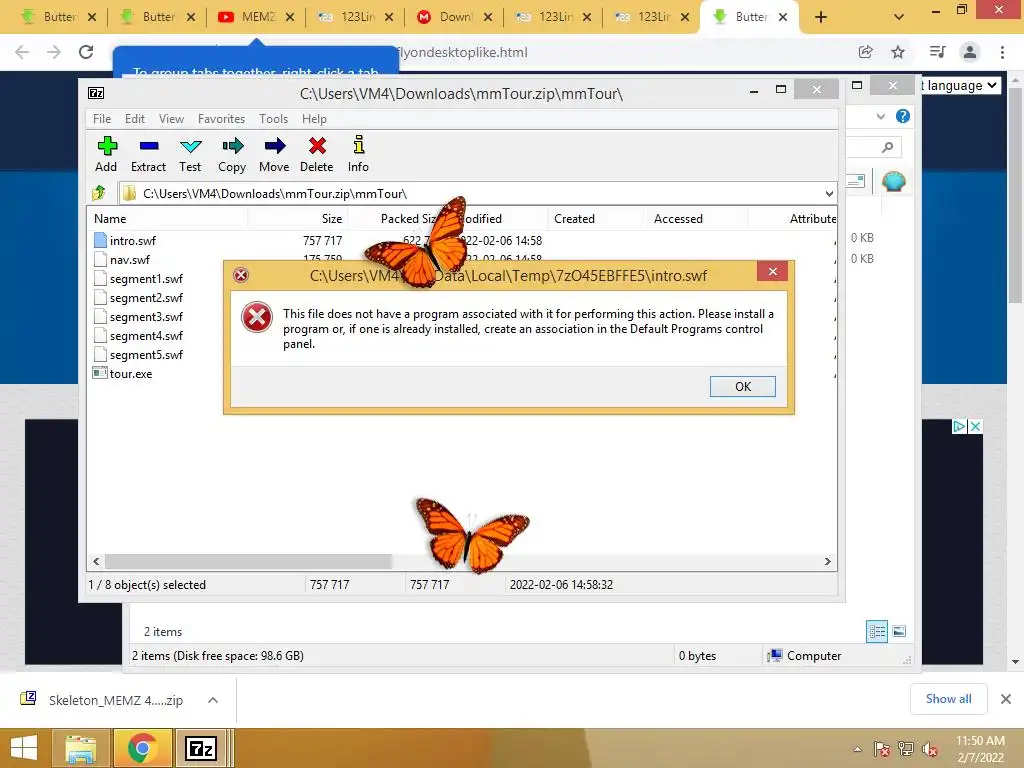Open the Help menu in 7-Zip
This screenshot has height=768, width=1024.
[x=314, y=119]
